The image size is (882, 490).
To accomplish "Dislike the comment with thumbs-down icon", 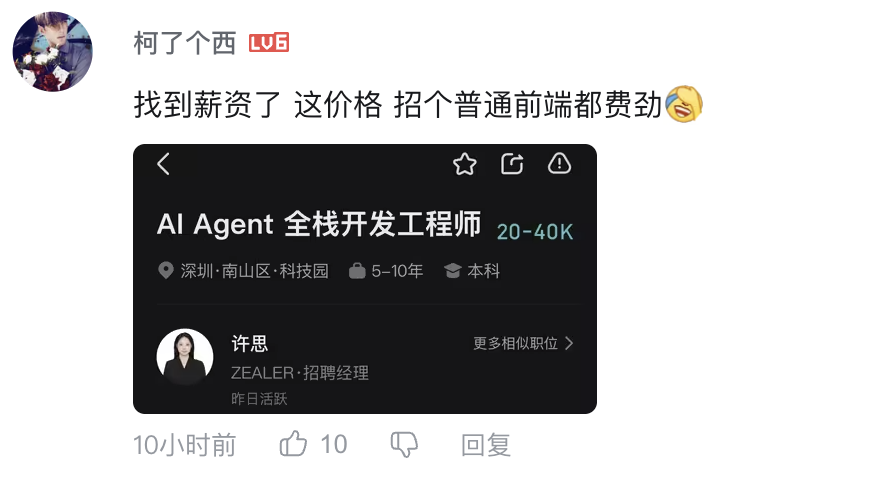I will tap(404, 444).
